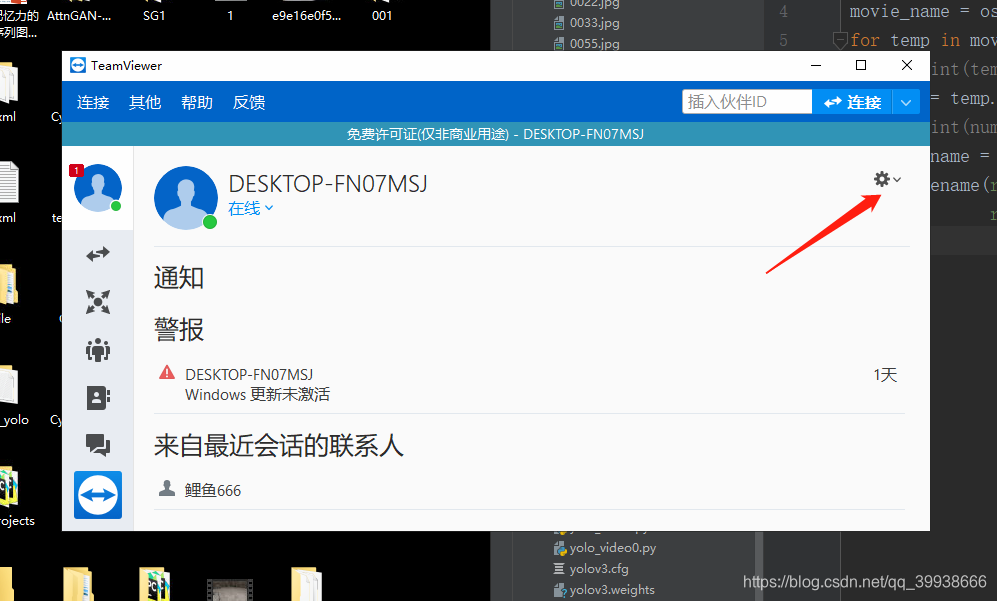The height and width of the screenshot is (601, 997).
Task: Select 0055.jpg in the IDE file tree
Action: [x=586, y=44]
